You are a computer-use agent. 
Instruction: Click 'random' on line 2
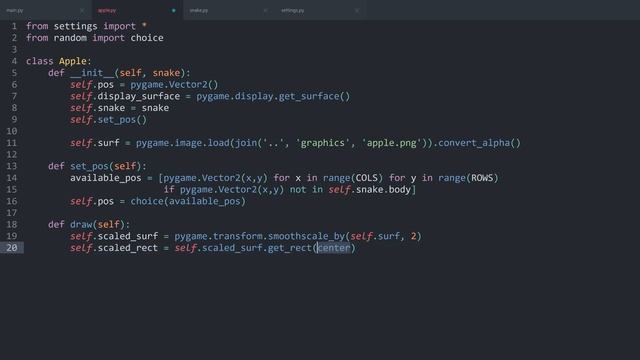point(70,38)
